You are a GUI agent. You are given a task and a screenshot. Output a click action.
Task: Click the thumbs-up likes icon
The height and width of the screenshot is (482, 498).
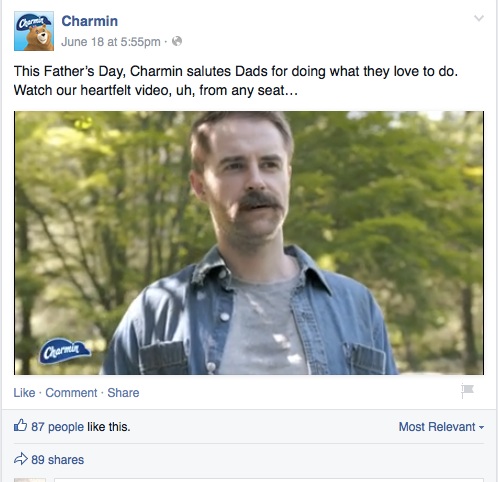20,425
